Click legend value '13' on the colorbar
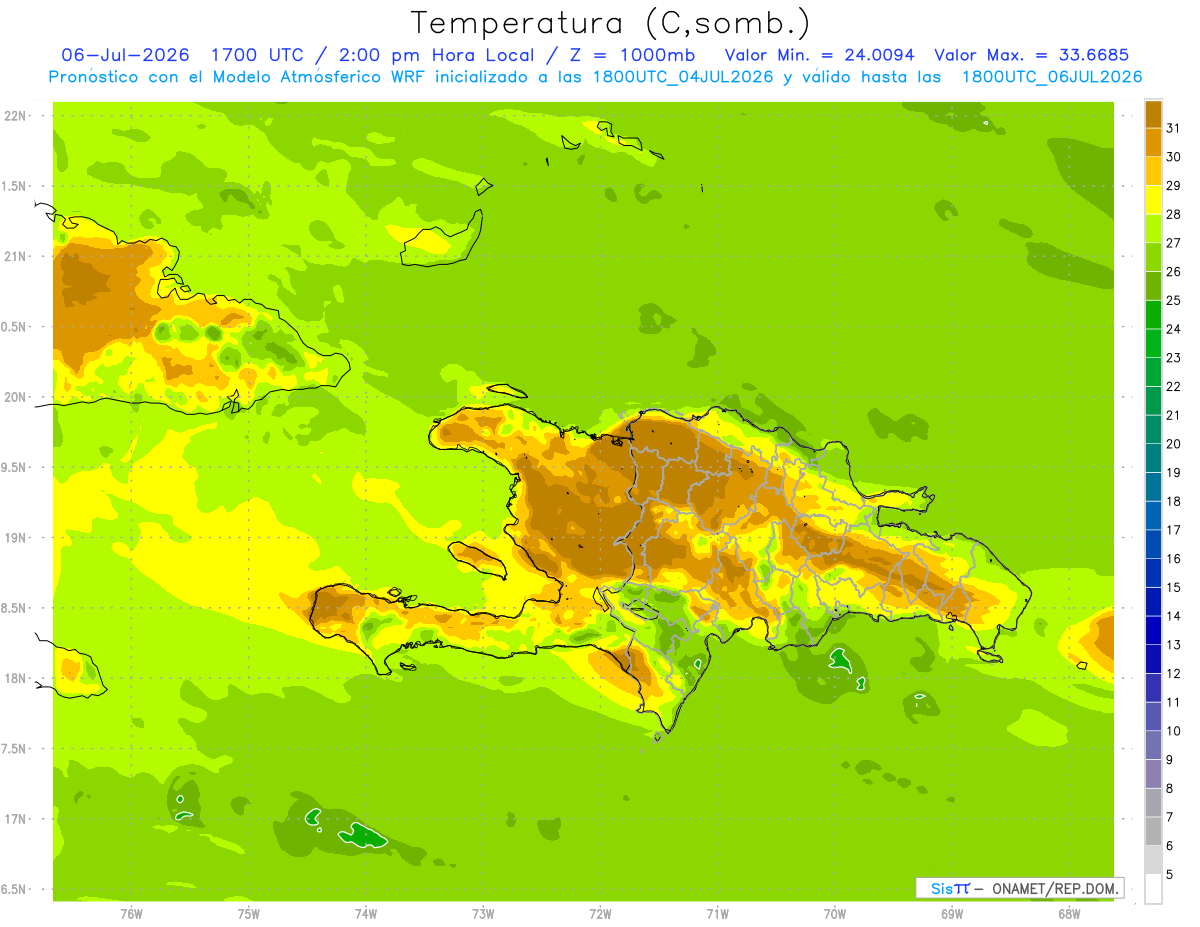Image resolution: width=1200 pixels, height=927 pixels. click(x=1174, y=645)
